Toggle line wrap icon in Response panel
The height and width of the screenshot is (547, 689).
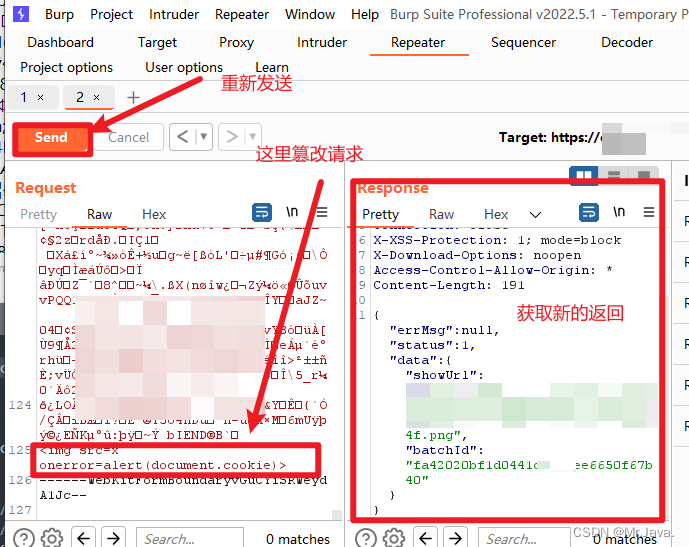click(x=589, y=212)
